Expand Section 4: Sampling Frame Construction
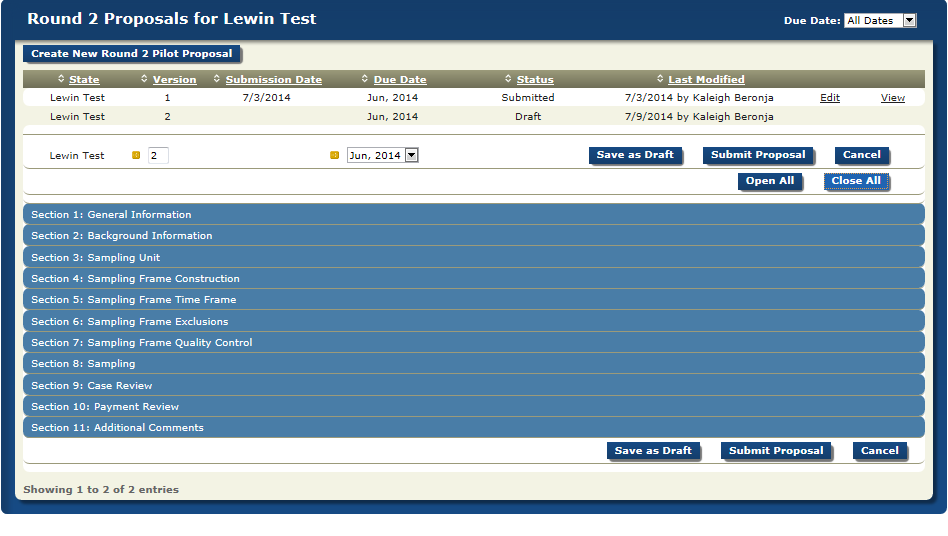948x536 pixels. click(x=474, y=279)
